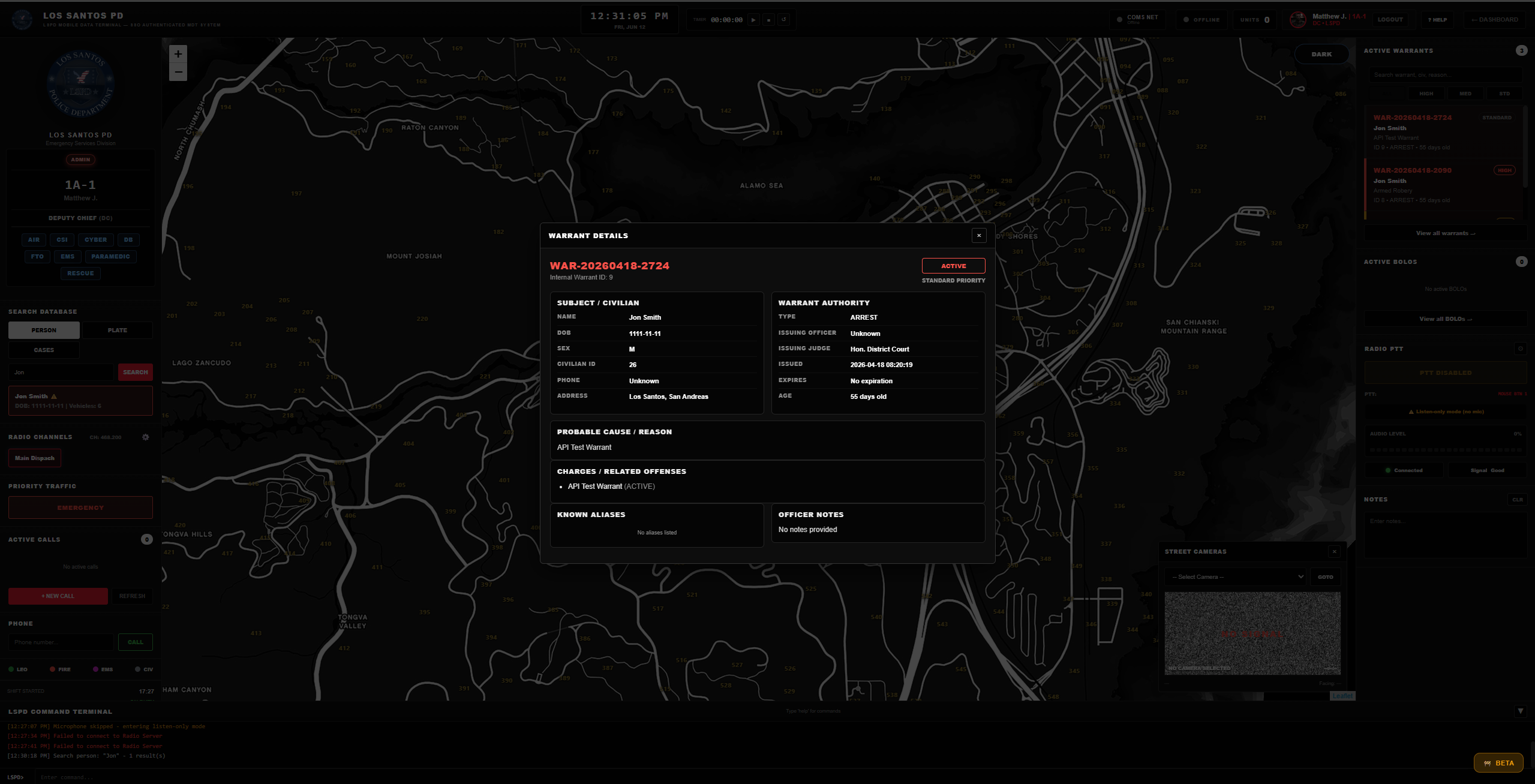Click the active BOLOs count badge
This screenshot has height=784, width=1535.
1521,262
